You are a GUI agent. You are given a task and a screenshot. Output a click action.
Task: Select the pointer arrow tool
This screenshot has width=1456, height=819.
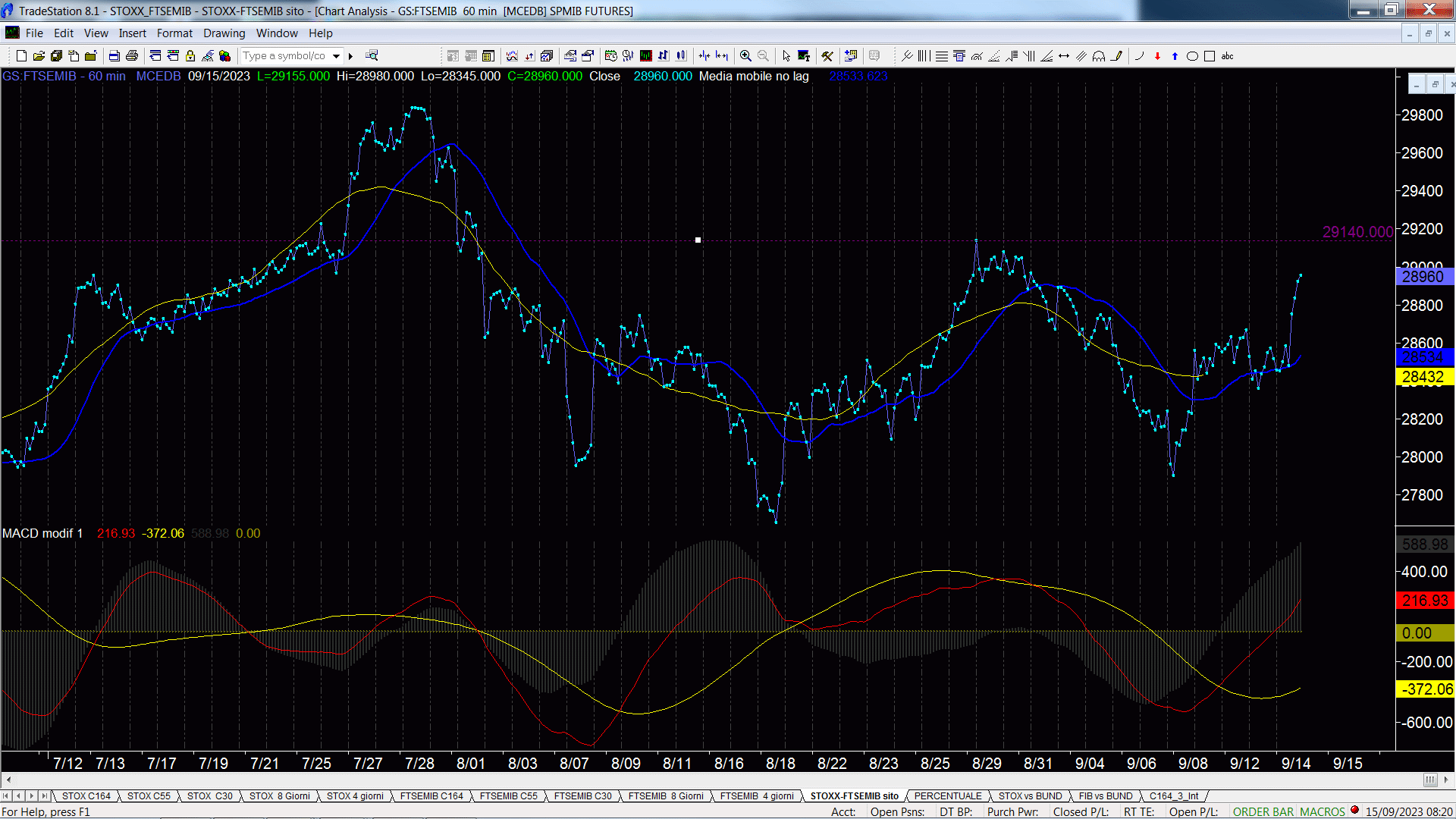pos(786,56)
